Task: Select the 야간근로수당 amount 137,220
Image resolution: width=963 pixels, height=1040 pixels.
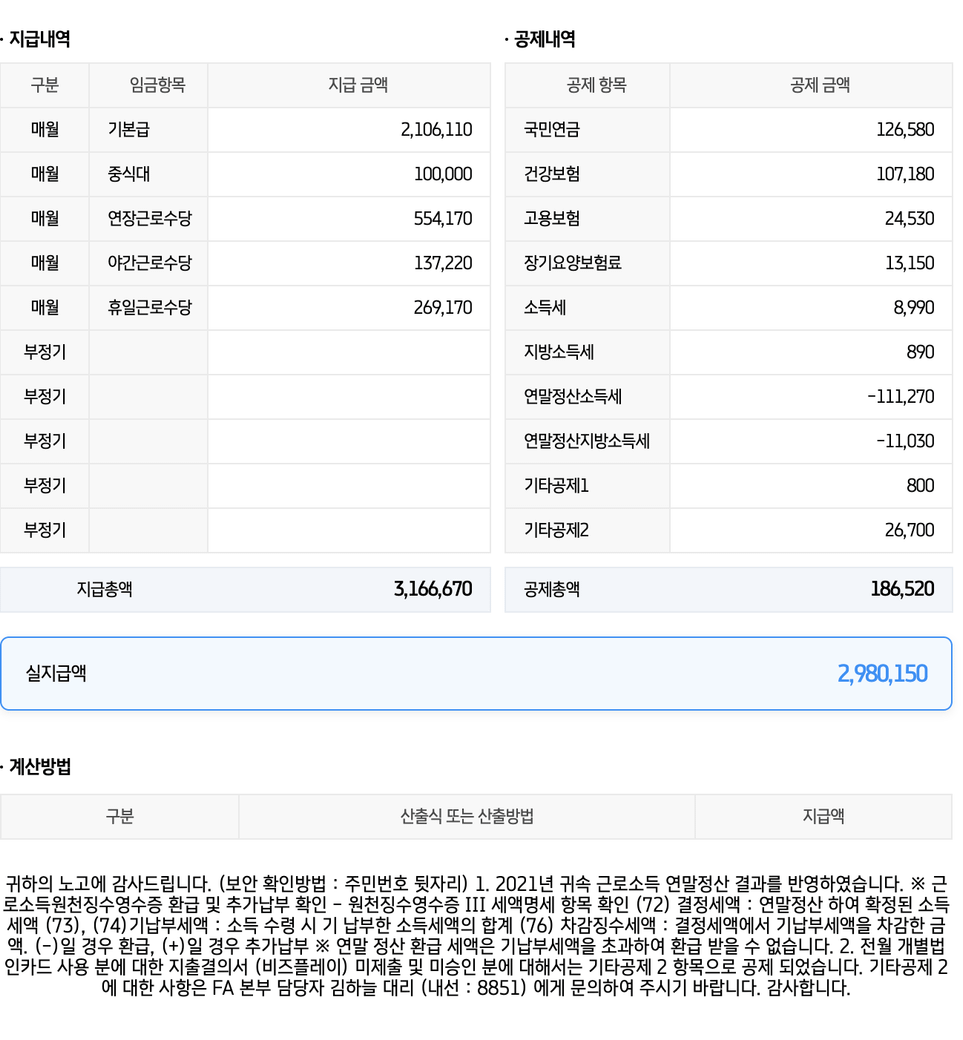Action: 443,263
